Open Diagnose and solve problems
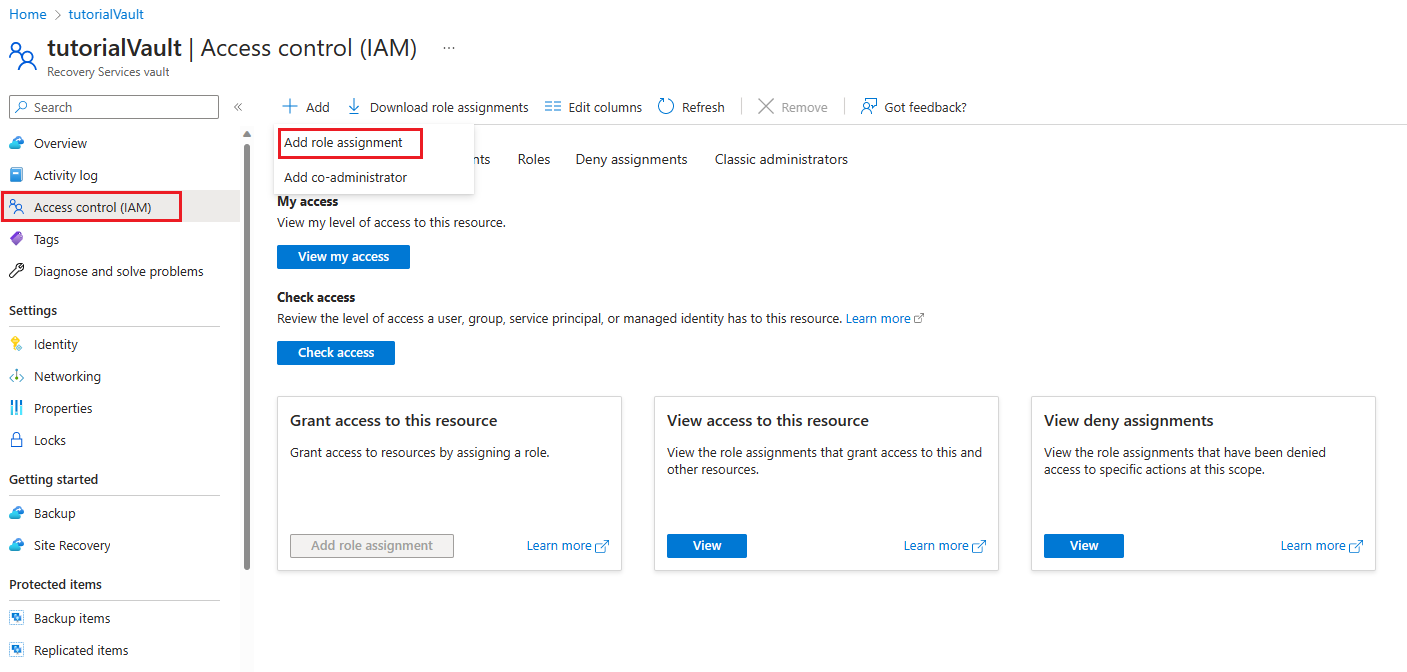This screenshot has height=672, width=1407. click(x=120, y=271)
